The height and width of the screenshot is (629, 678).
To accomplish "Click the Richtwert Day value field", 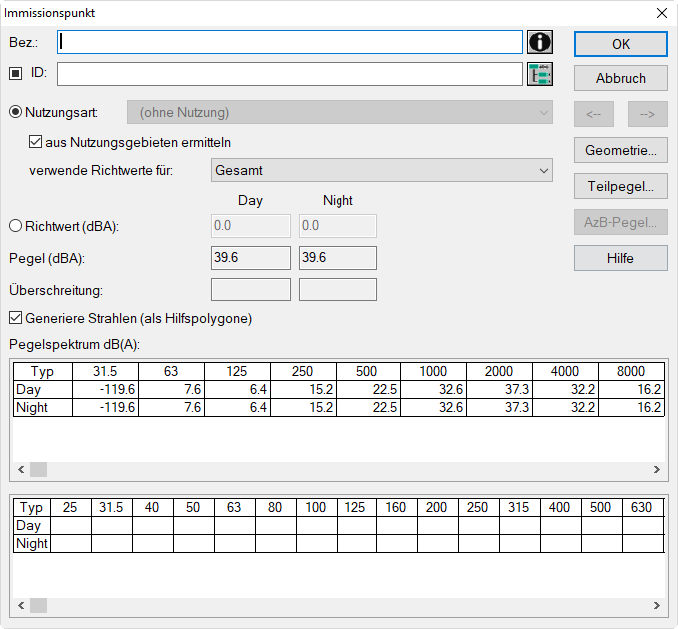I will pos(251,226).
